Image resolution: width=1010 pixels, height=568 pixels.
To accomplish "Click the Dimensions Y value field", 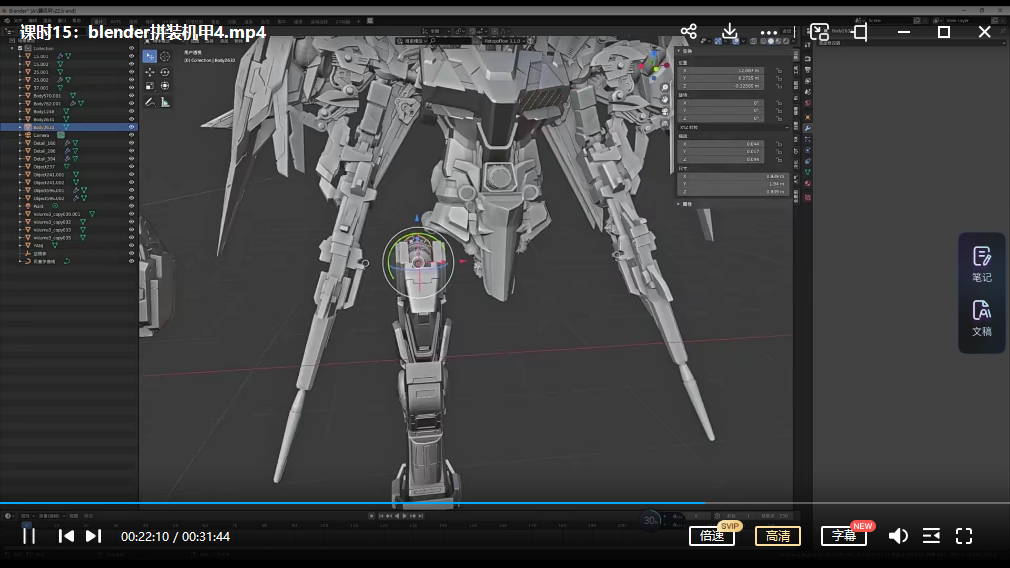I will [x=733, y=184].
